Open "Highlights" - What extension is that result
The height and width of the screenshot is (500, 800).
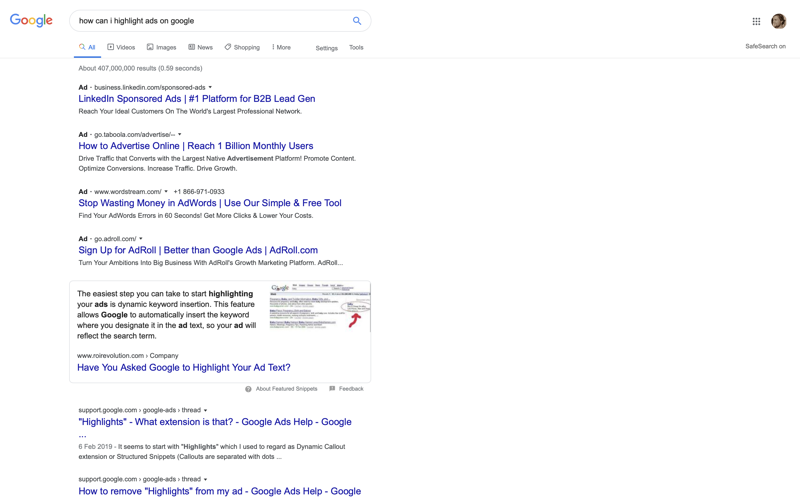[215, 422]
